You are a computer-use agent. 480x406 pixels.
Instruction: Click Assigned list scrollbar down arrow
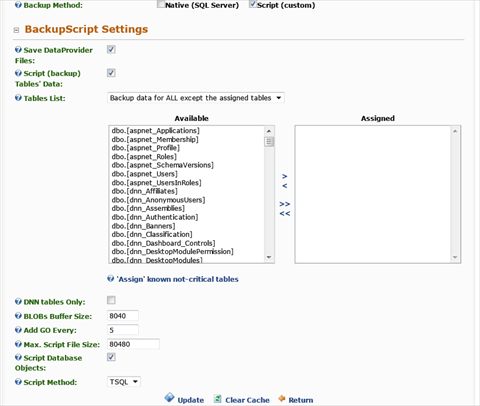click(455, 257)
